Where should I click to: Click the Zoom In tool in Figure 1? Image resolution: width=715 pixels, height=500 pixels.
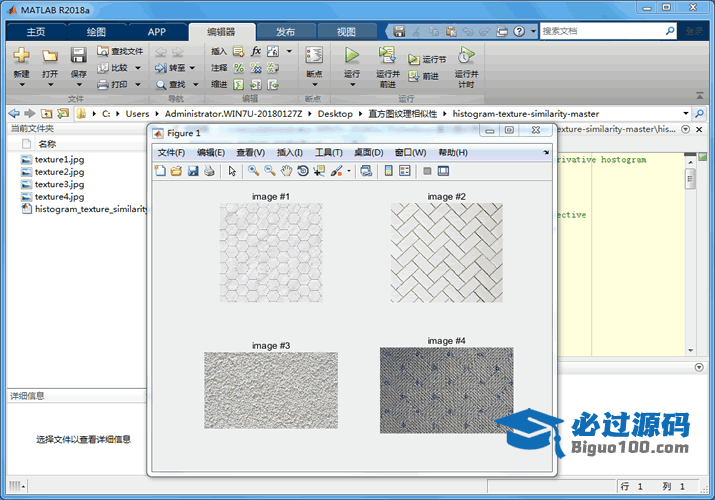pyautogui.click(x=253, y=171)
